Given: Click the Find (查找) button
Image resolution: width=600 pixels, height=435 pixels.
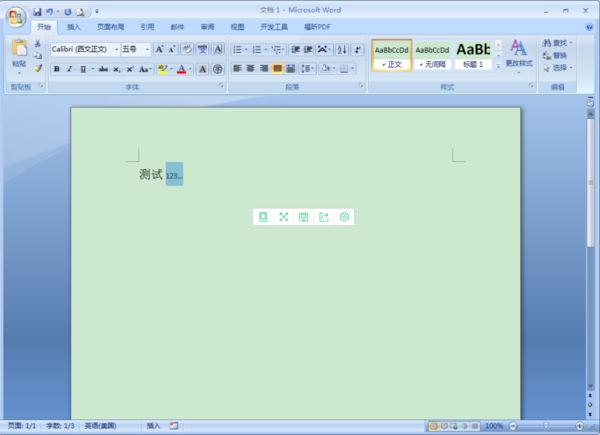Looking at the screenshot, I should click(557, 43).
